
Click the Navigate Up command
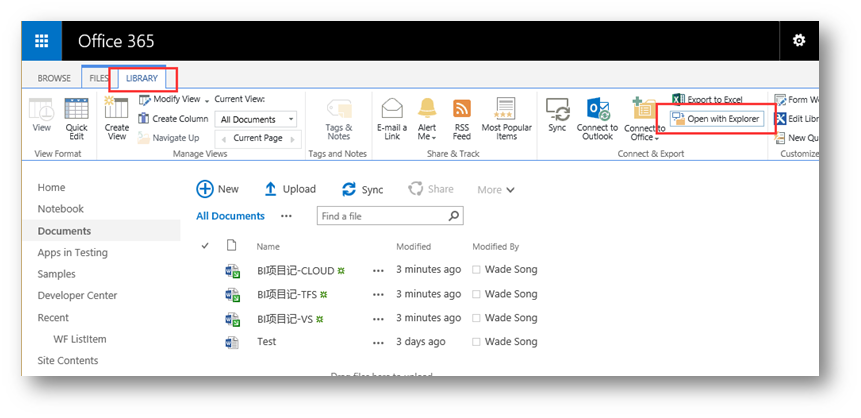click(169, 138)
